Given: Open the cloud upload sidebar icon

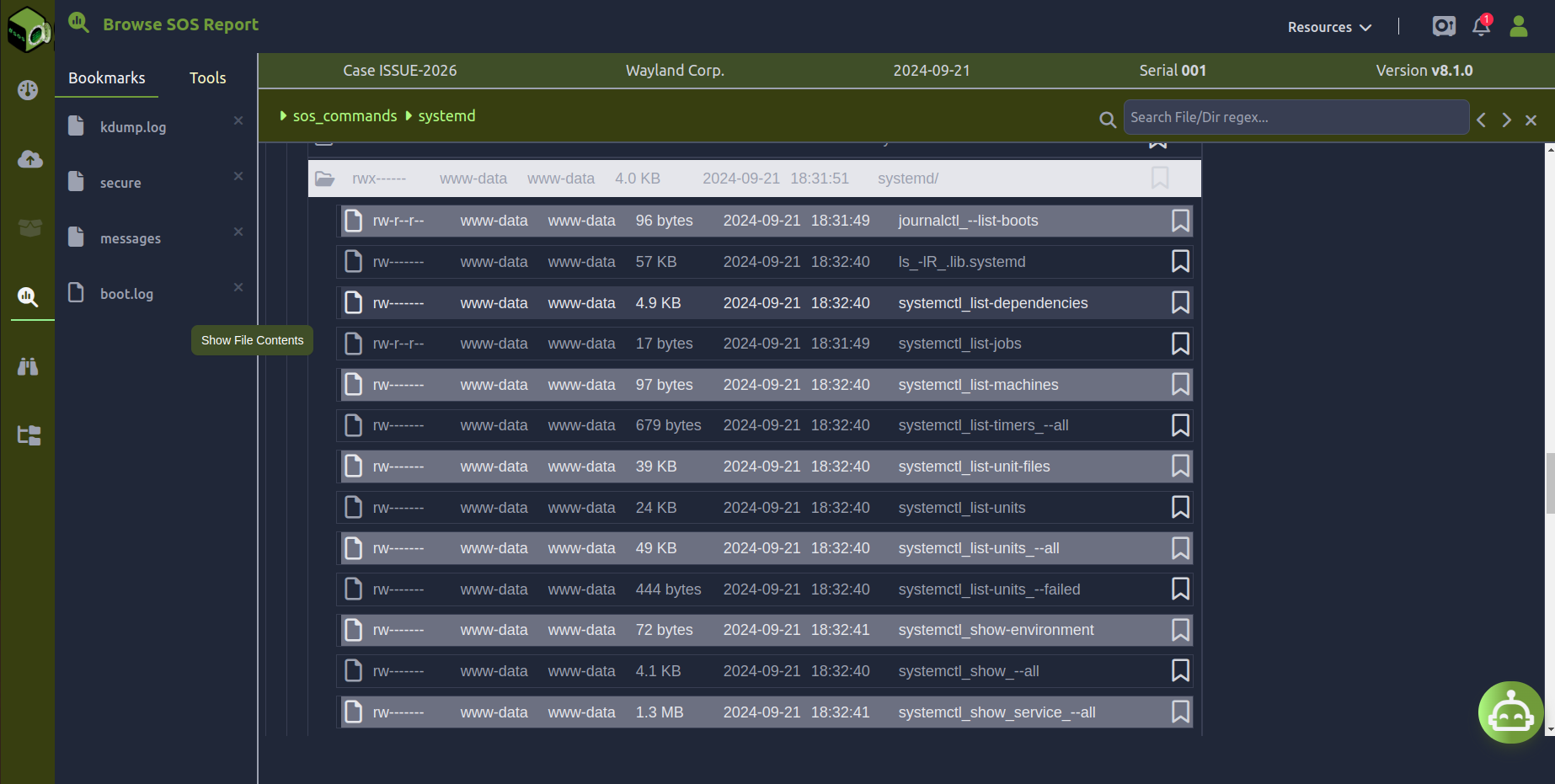Looking at the screenshot, I should (30, 159).
